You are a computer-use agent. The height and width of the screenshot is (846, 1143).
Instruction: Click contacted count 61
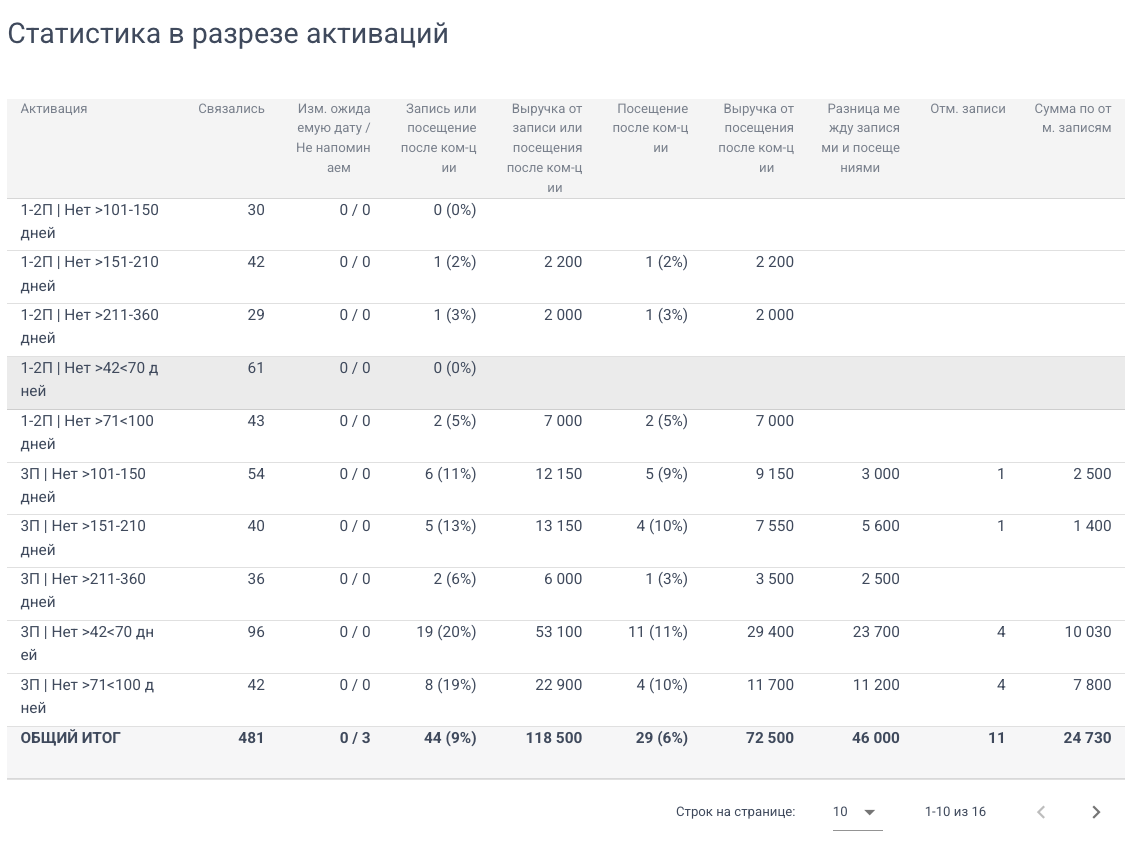[x=256, y=368]
